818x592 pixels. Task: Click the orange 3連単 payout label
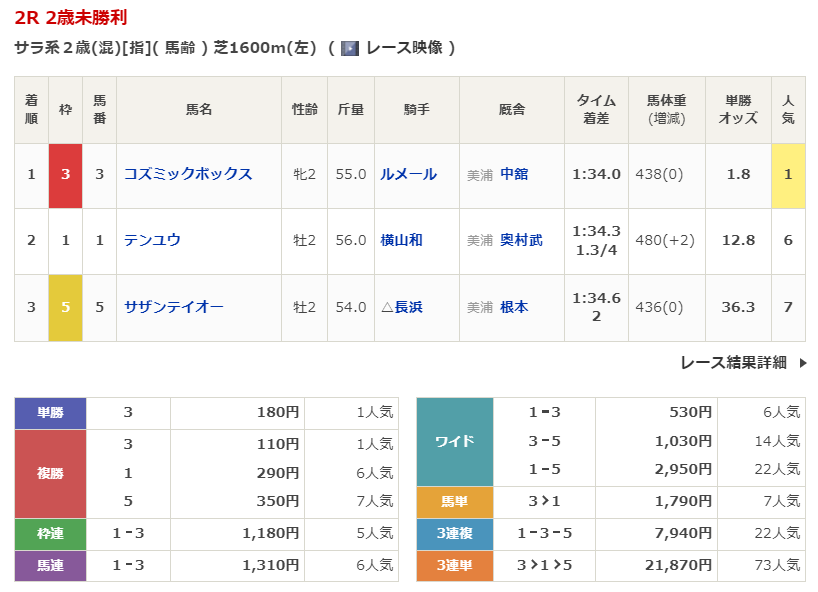click(455, 566)
